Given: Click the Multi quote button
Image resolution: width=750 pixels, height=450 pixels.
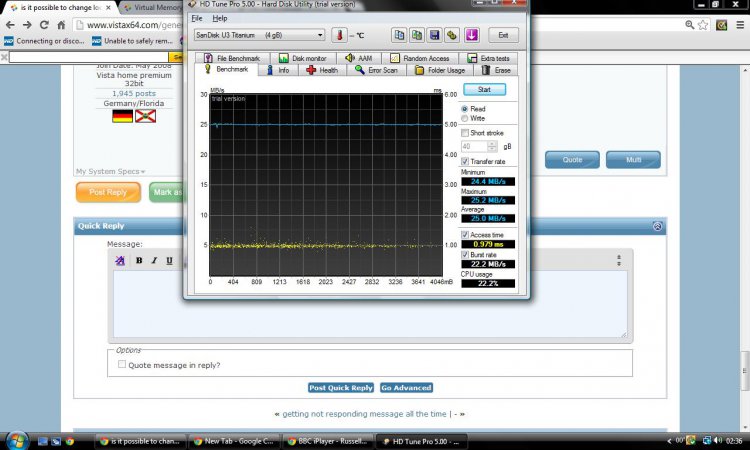Looking at the screenshot, I should [633, 160].
